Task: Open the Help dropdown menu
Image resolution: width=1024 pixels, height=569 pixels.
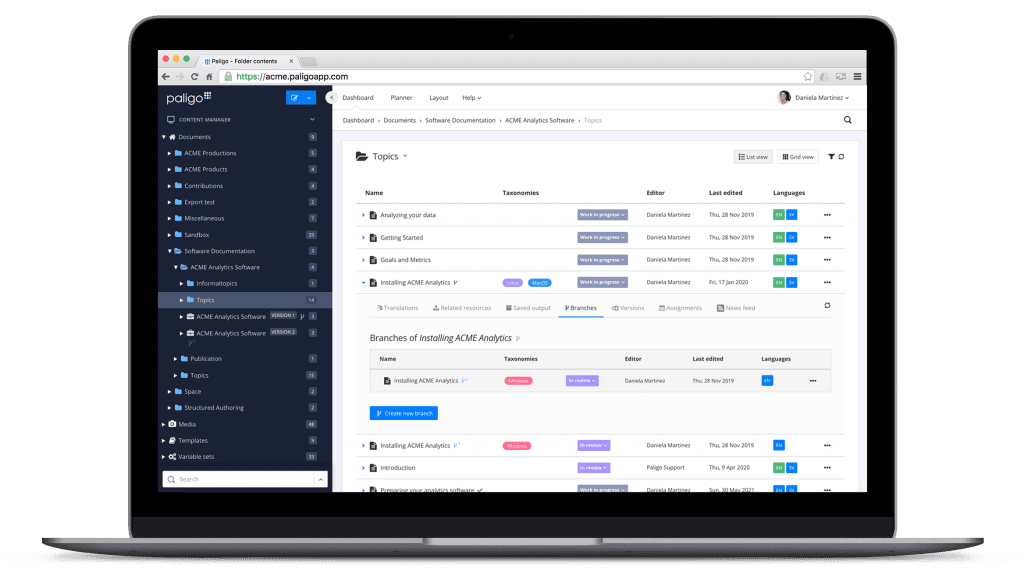Action: (471, 98)
